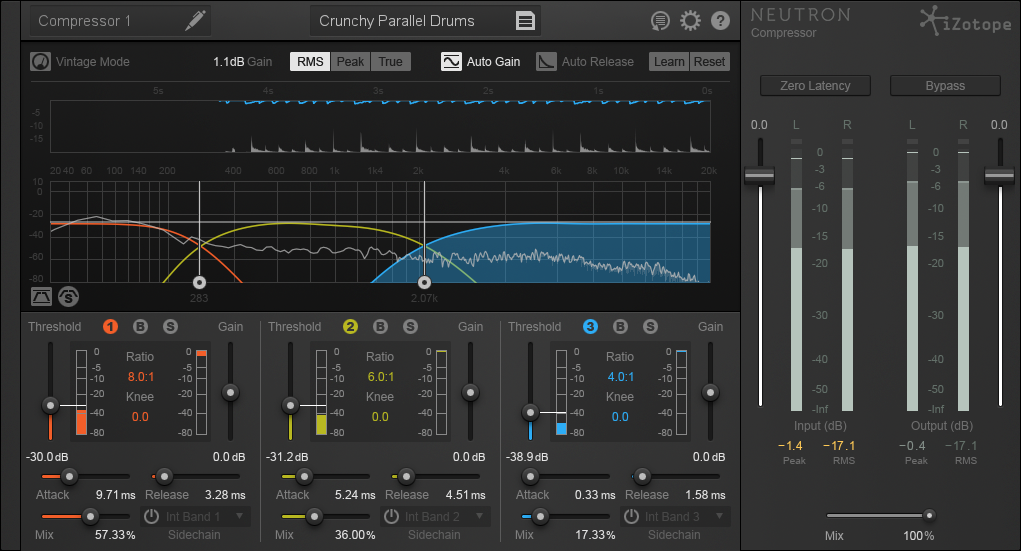Click the Bypass button
The width and height of the screenshot is (1021, 551).
point(945,86)
